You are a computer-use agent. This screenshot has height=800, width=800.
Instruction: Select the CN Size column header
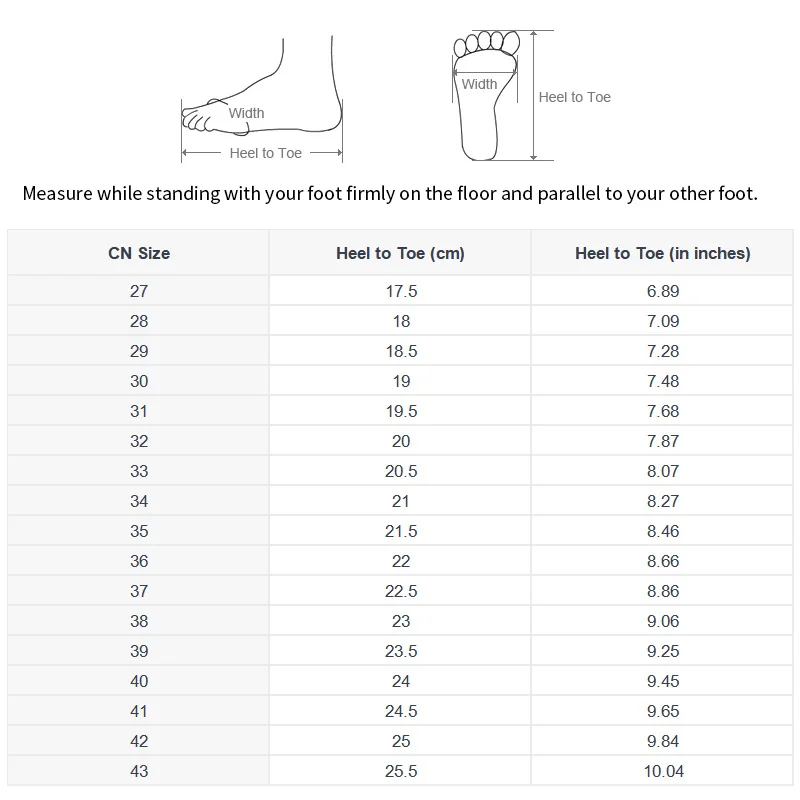(x=139, y=254)
